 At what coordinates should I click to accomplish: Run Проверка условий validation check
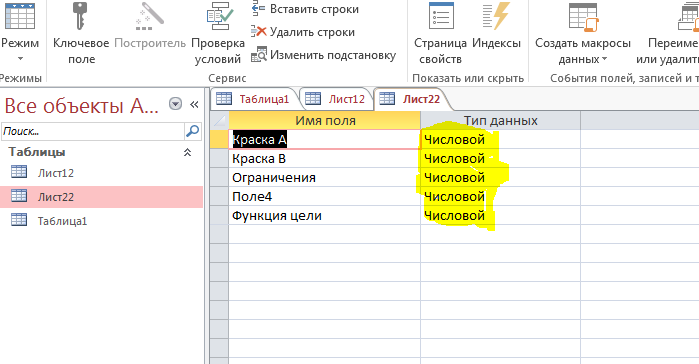click(218, 33)
